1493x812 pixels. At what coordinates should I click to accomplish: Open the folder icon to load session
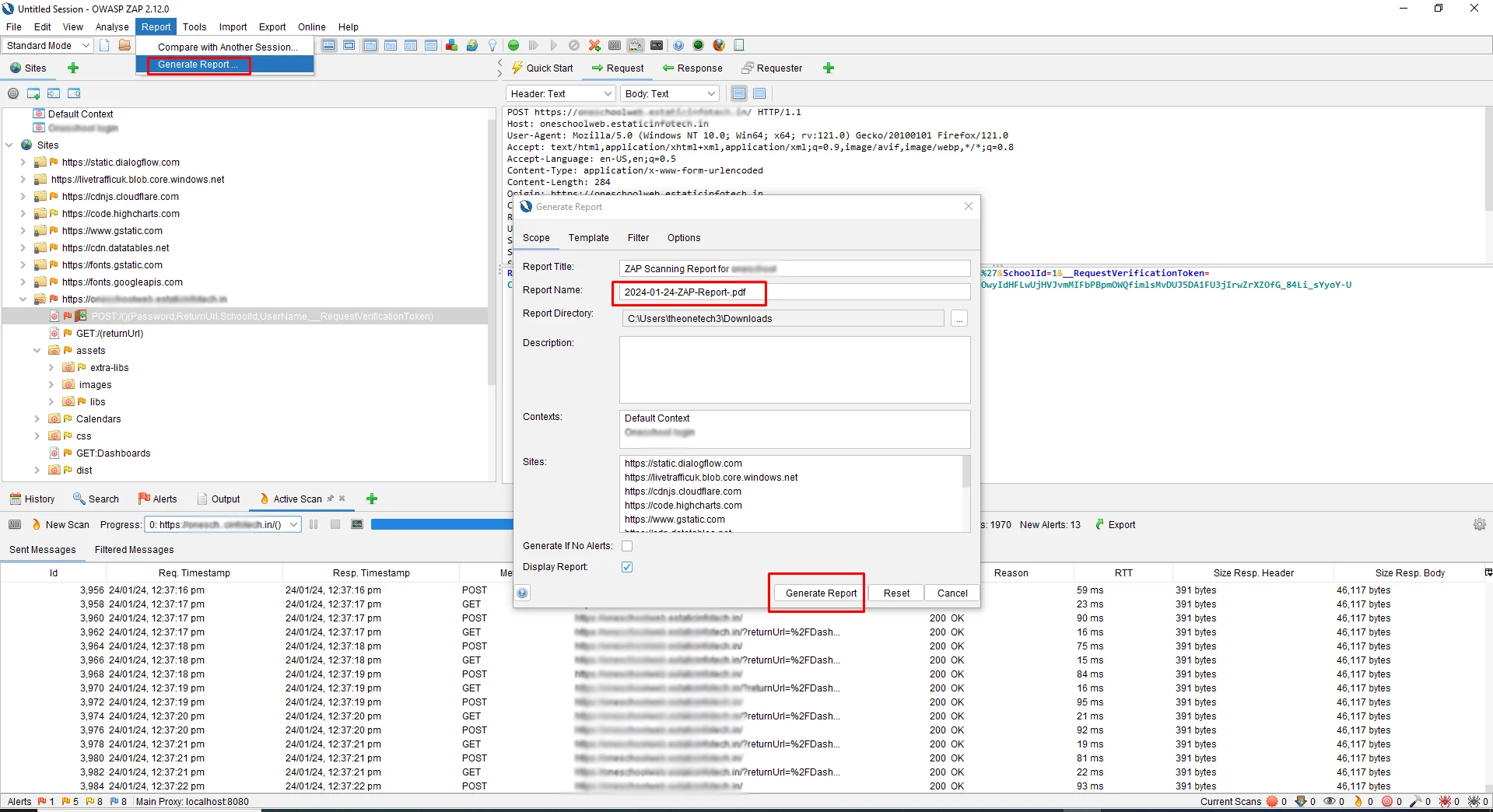point(124,46)
